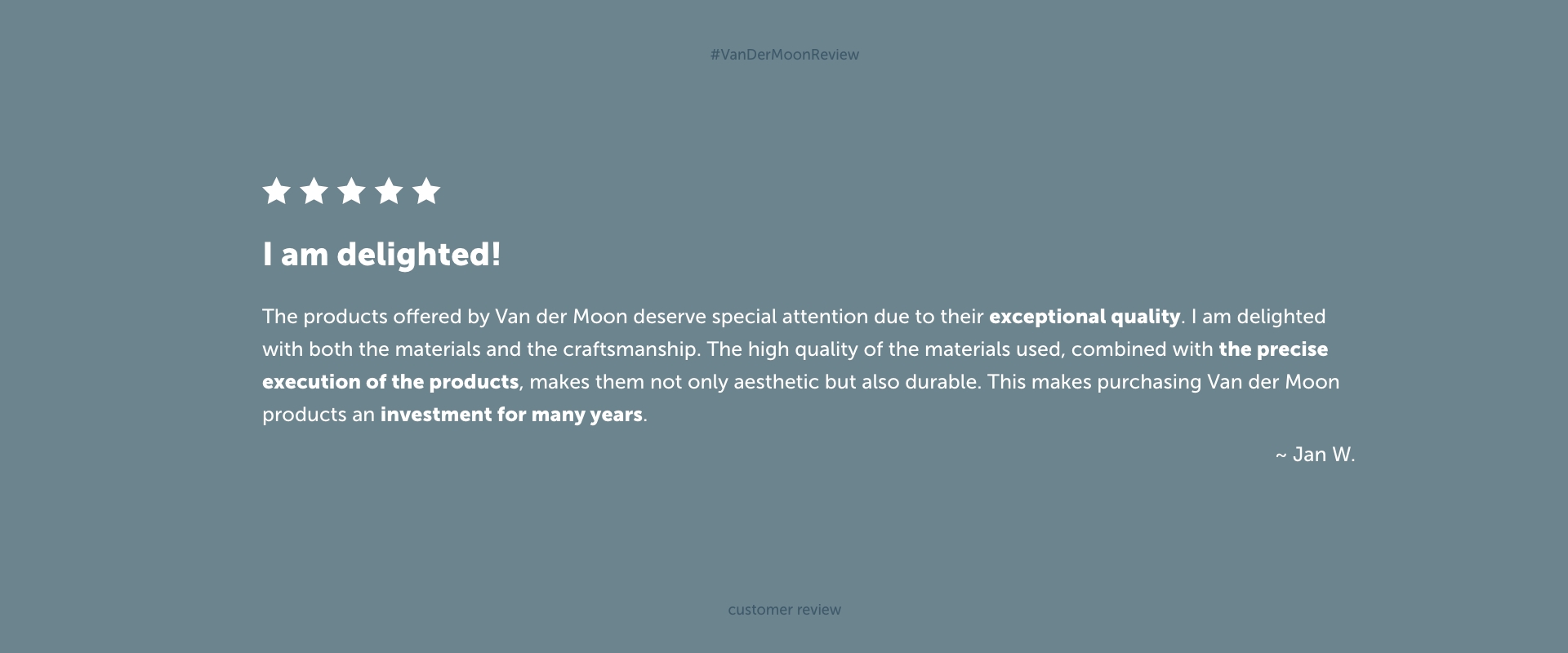Screen dimensions: 1568x653
Task: Select the third rating star
Action: 351,191
